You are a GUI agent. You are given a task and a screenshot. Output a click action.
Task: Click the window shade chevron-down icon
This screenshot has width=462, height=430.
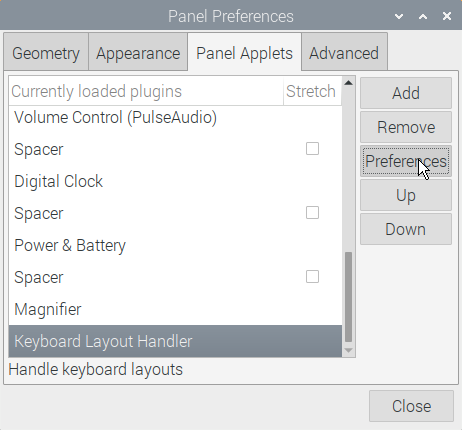399,16
